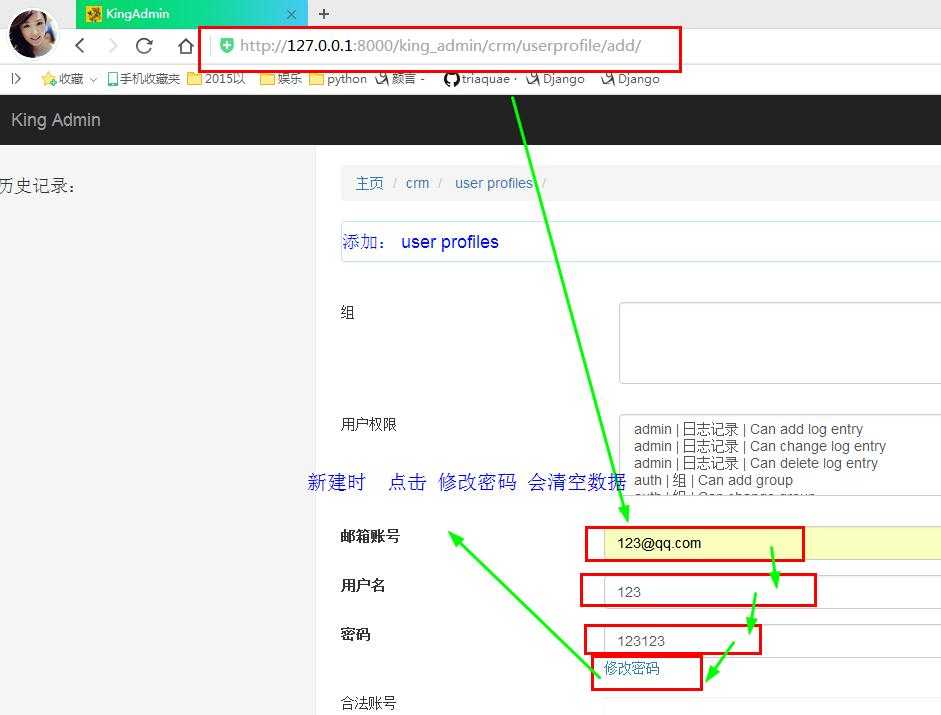Open the triaquae GitHub bookmark

[x=479, y=79]
